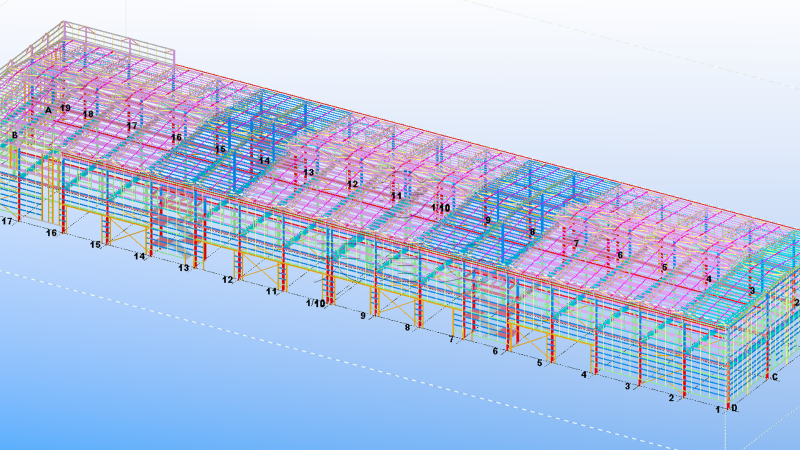Click grid label A on the roof
800x450 pixels.
(x=47, y=110)
